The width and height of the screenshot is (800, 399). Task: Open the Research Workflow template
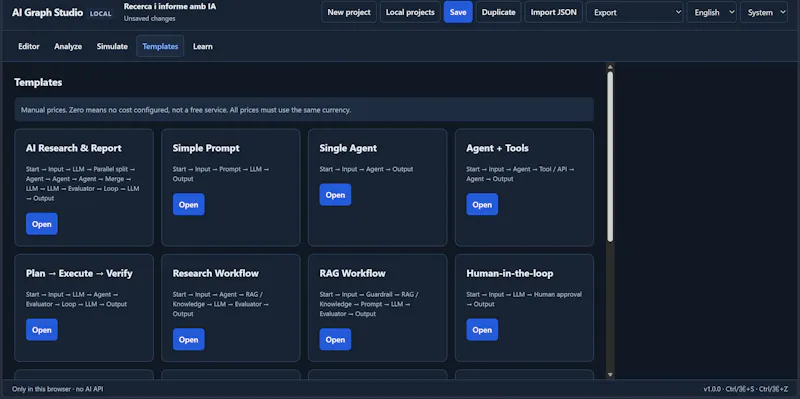tap(189, 339)
